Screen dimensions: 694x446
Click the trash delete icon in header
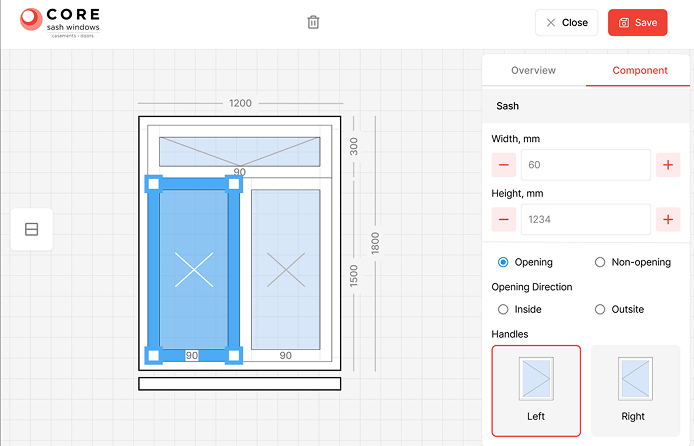(x=313, y=22)
